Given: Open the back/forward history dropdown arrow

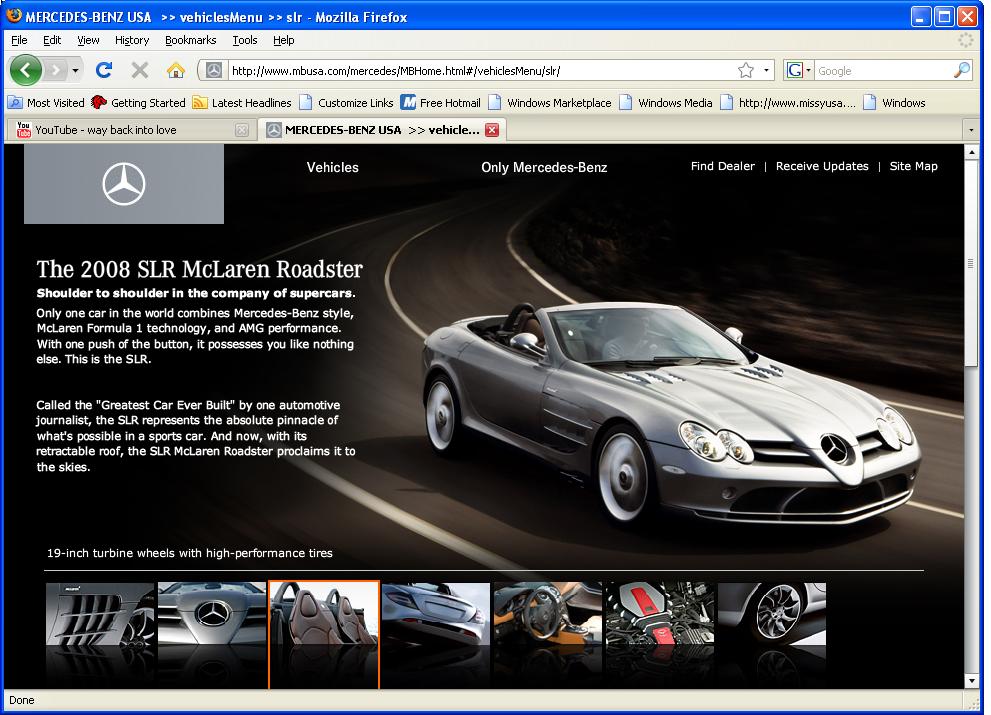Looking at the screenshot, I should click(x=75, y=70).
